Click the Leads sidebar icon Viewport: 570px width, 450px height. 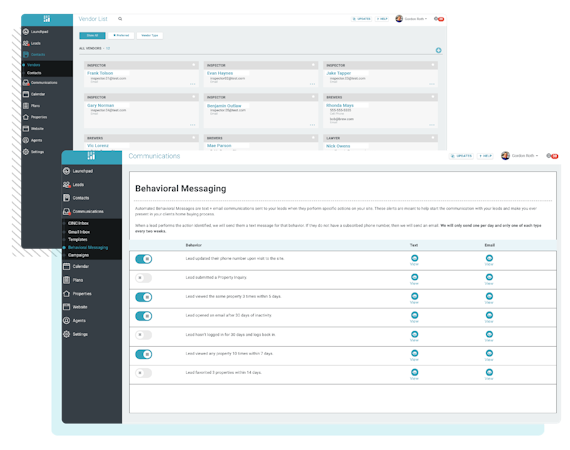point(67,185)
